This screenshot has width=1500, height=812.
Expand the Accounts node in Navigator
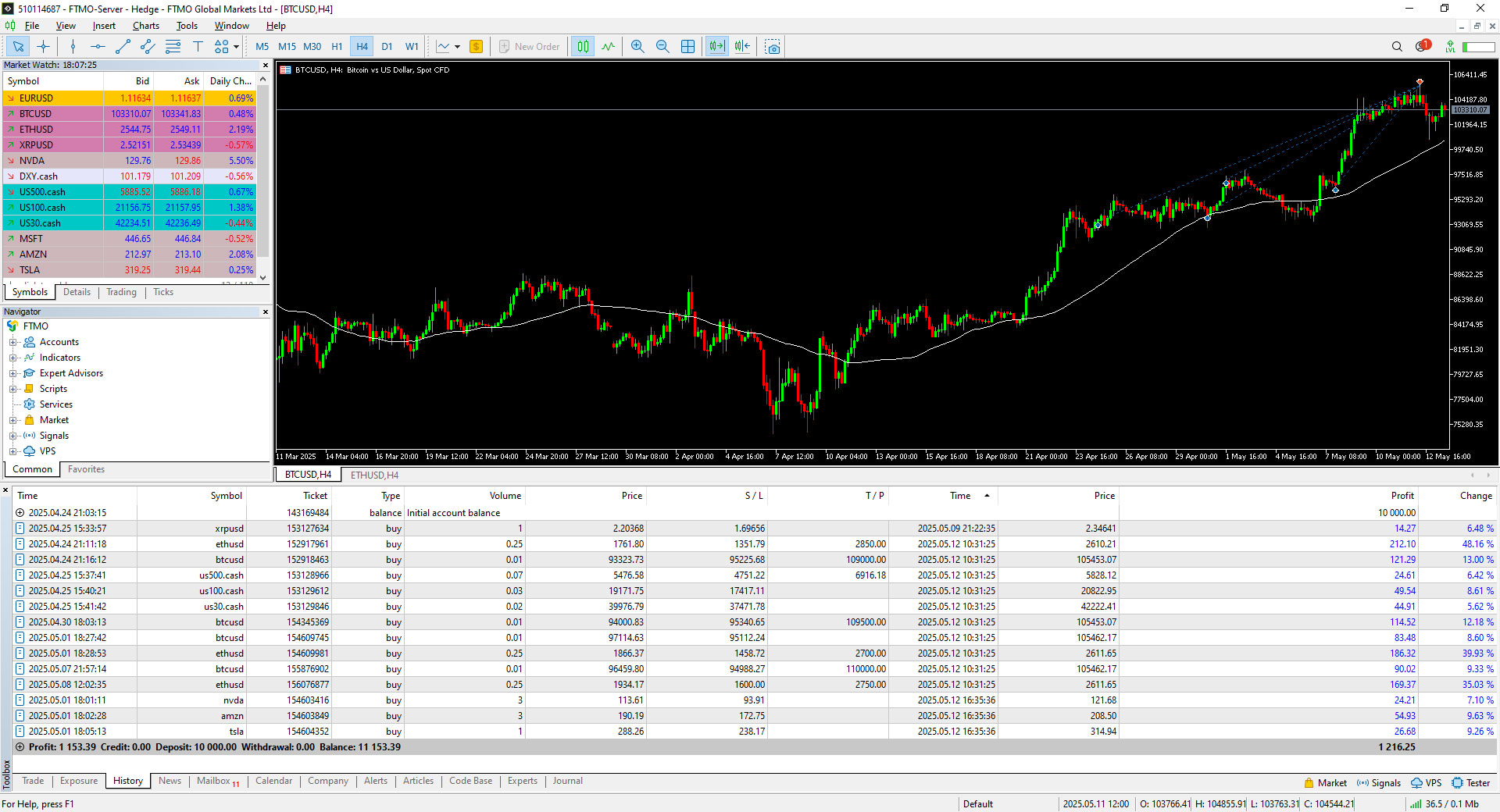(x=12, y=342)
